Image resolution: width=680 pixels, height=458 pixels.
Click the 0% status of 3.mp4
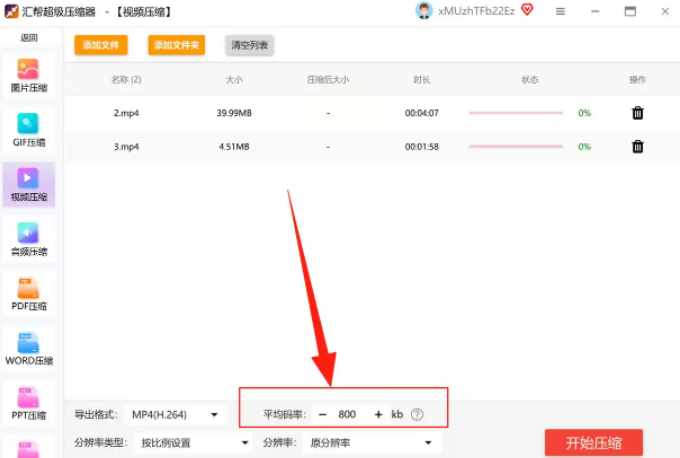585,147
